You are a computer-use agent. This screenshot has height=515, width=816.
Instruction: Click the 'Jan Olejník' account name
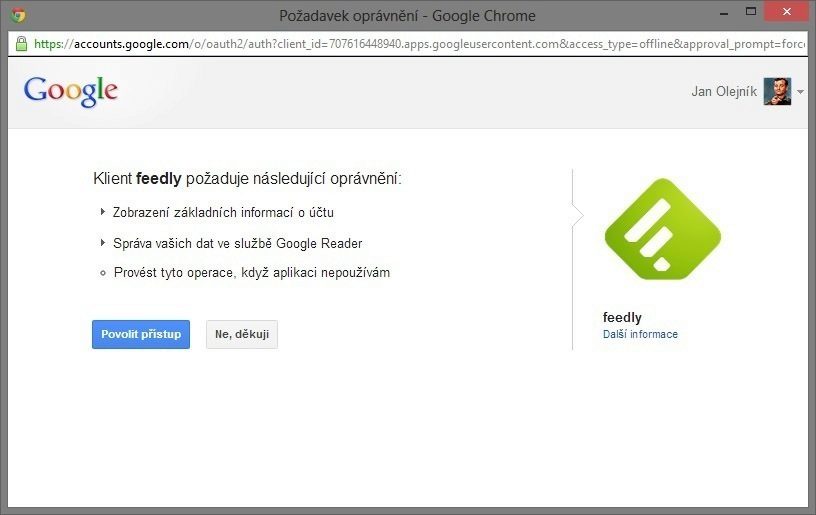pos(724,92)
